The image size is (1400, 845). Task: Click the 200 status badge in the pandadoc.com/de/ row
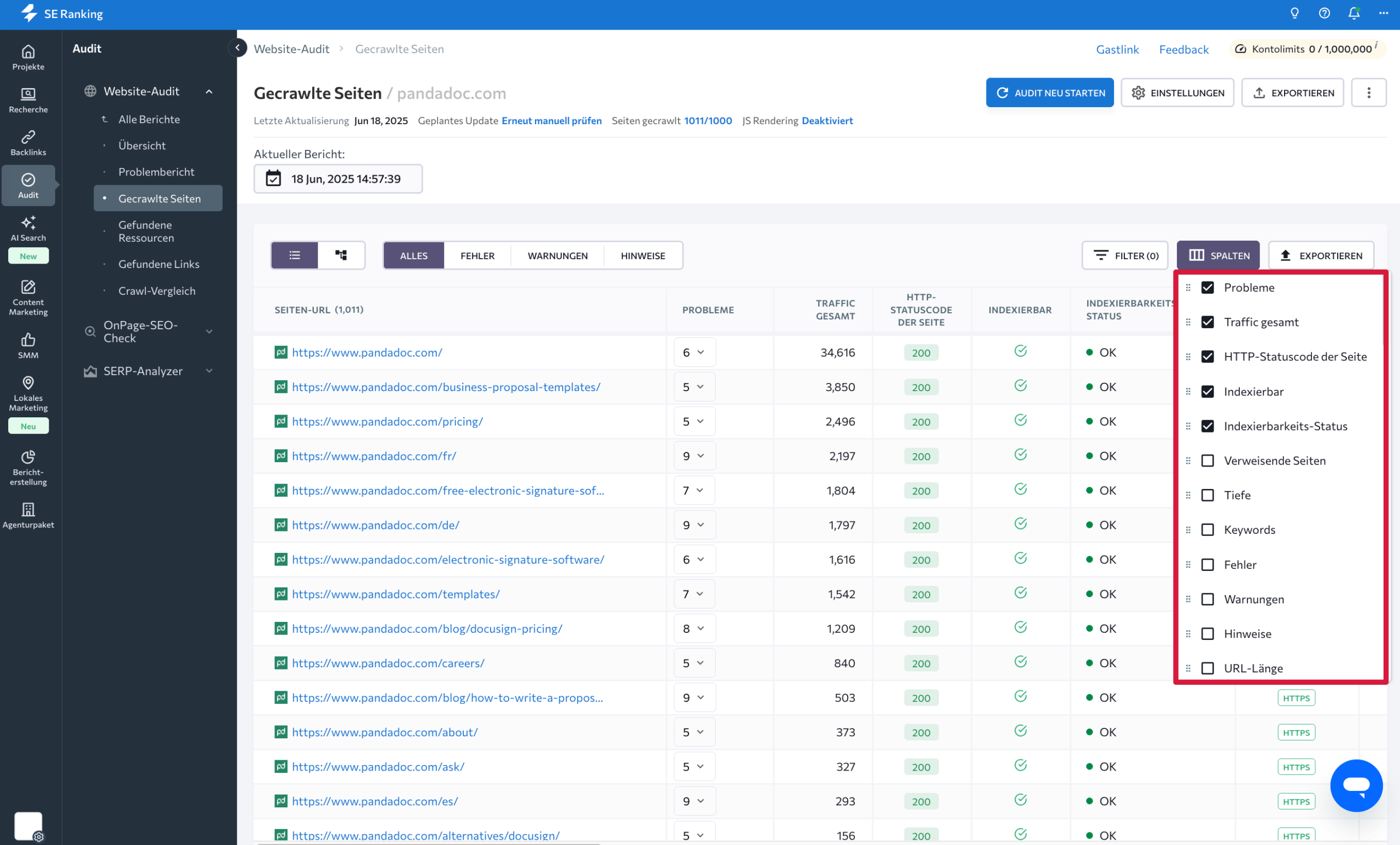click(x=921, y=525)
